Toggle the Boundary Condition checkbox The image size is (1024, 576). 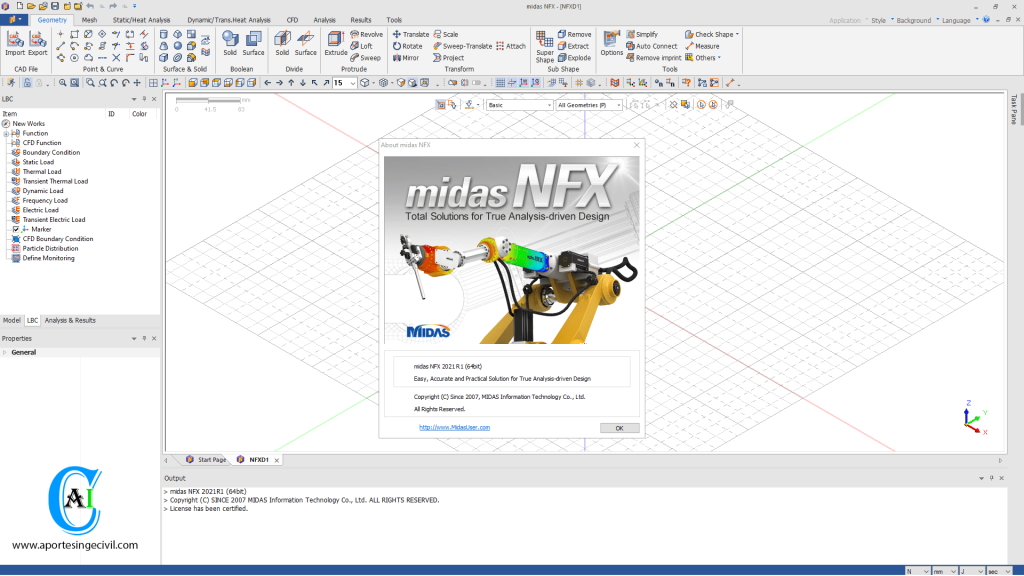pos(15,152)
